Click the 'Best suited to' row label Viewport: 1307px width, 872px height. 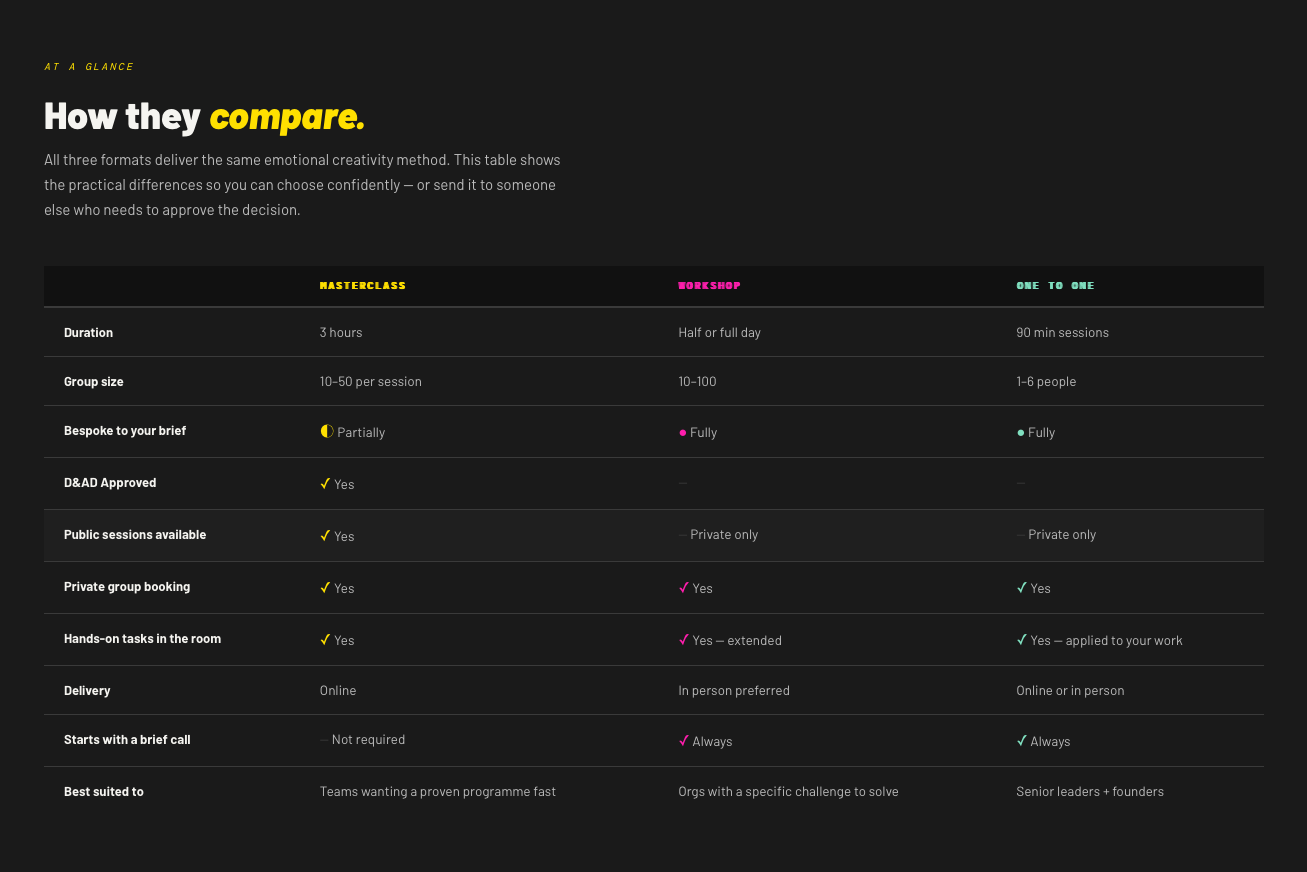coord(104,791)
